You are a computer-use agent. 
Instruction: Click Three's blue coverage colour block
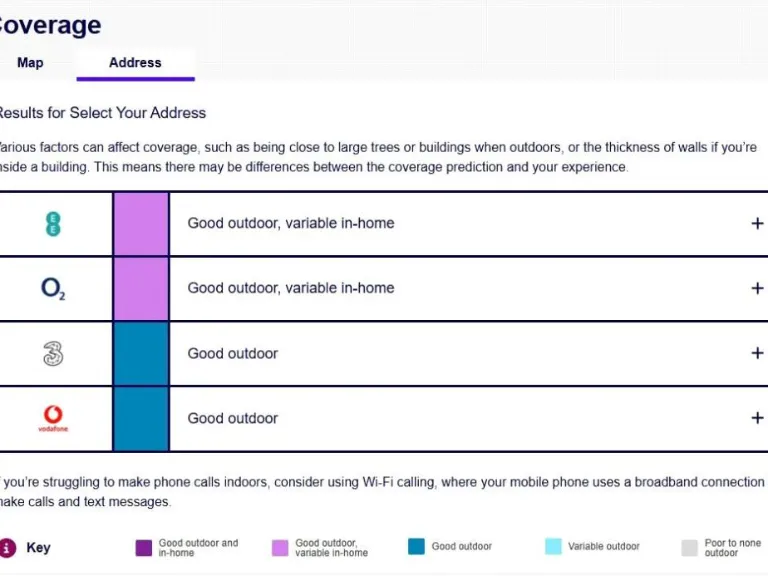click(141, 353)
